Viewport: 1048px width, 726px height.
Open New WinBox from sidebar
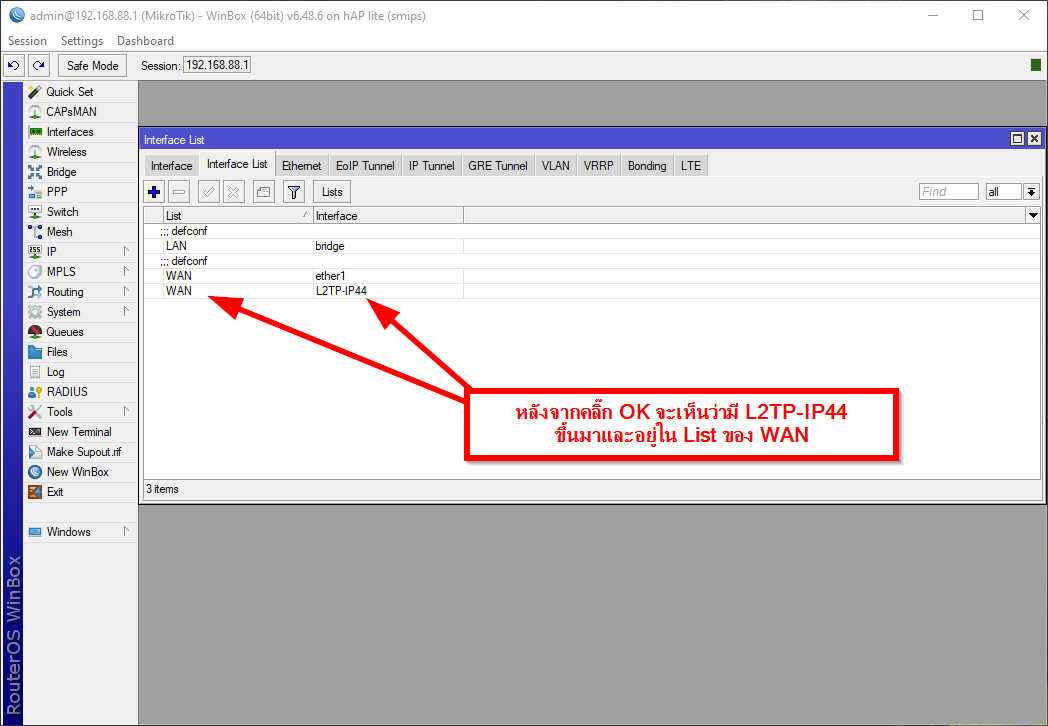[x=80, y=472]
